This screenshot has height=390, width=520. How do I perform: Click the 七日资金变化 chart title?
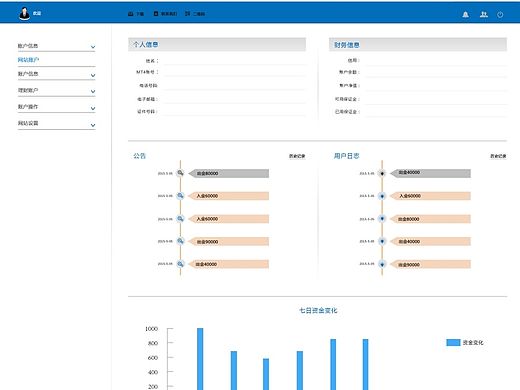click(x=318, y=310)
